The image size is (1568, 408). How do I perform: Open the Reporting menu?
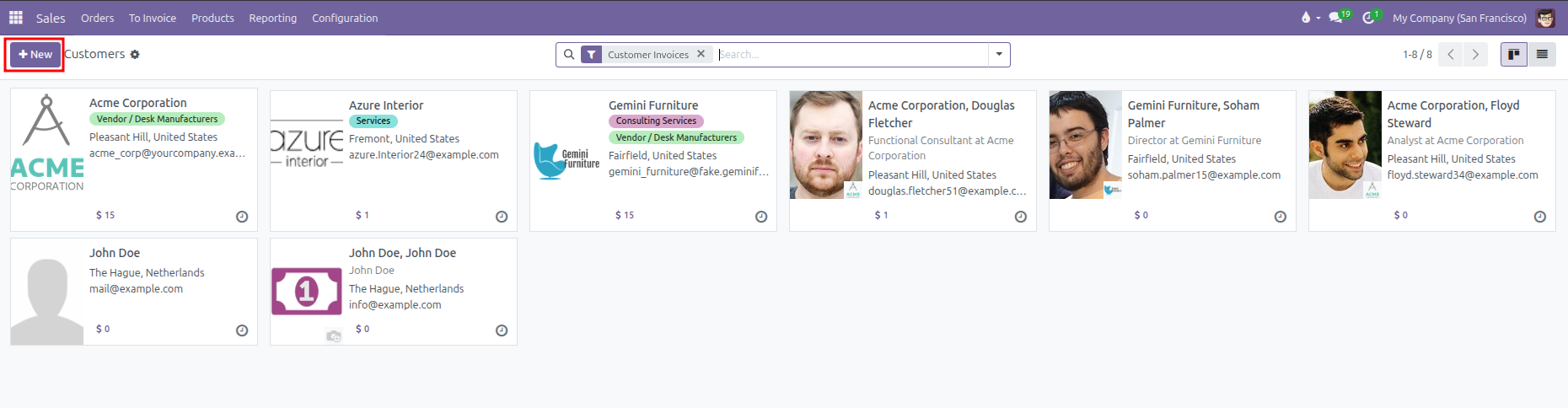(273, 18)
